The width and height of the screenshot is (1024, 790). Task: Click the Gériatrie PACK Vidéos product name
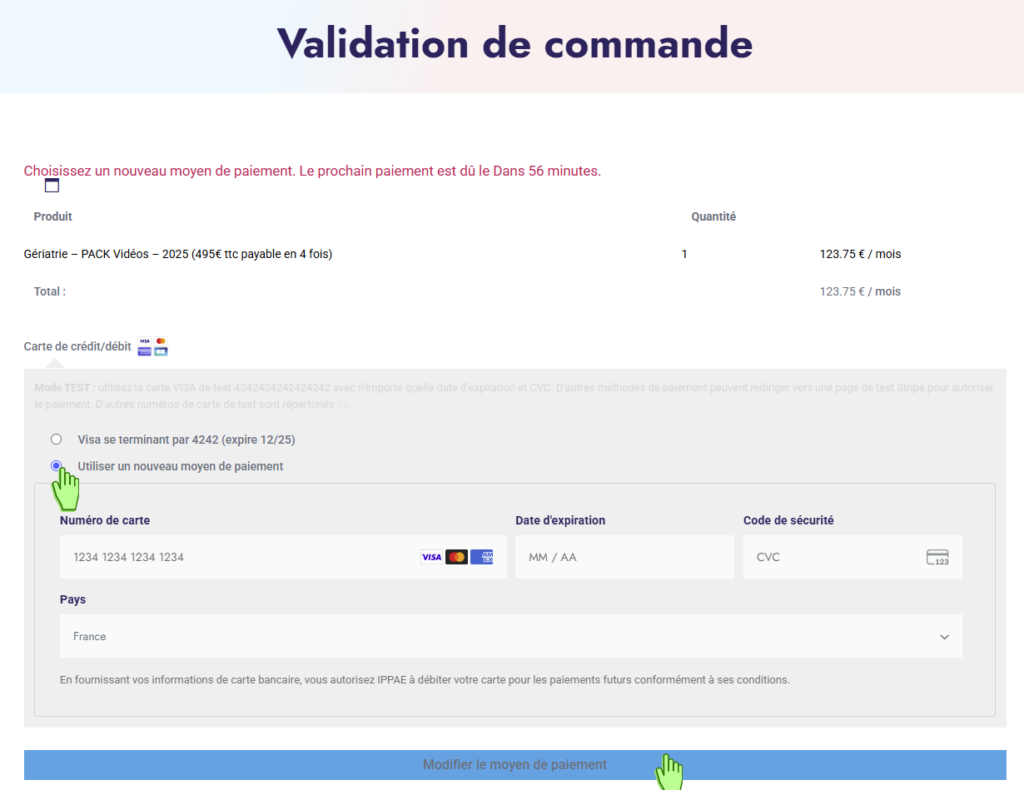178,254
